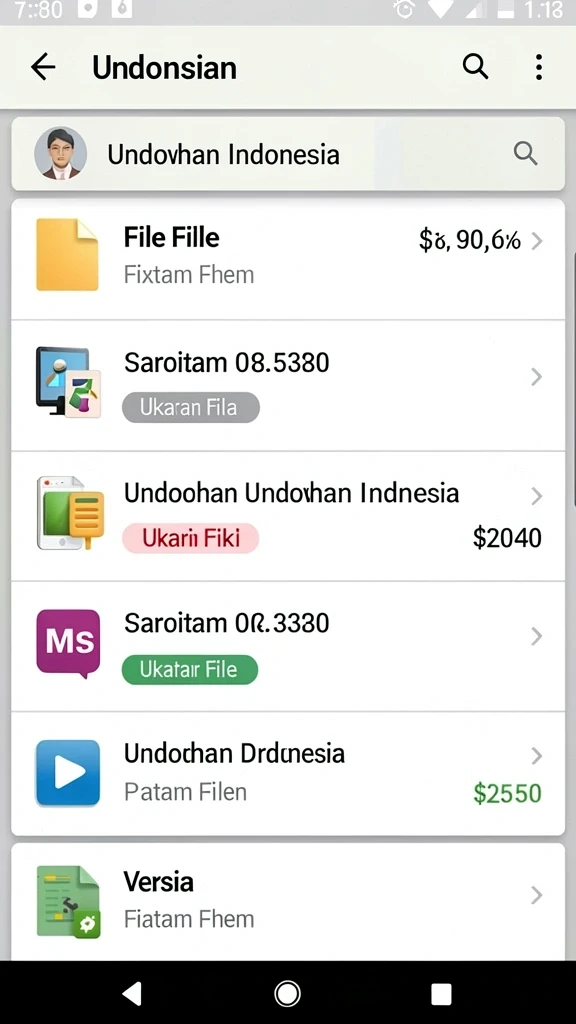Screen dimensions: 576x1024
Task: Open search from the top app bar
Action: [475, 67]
